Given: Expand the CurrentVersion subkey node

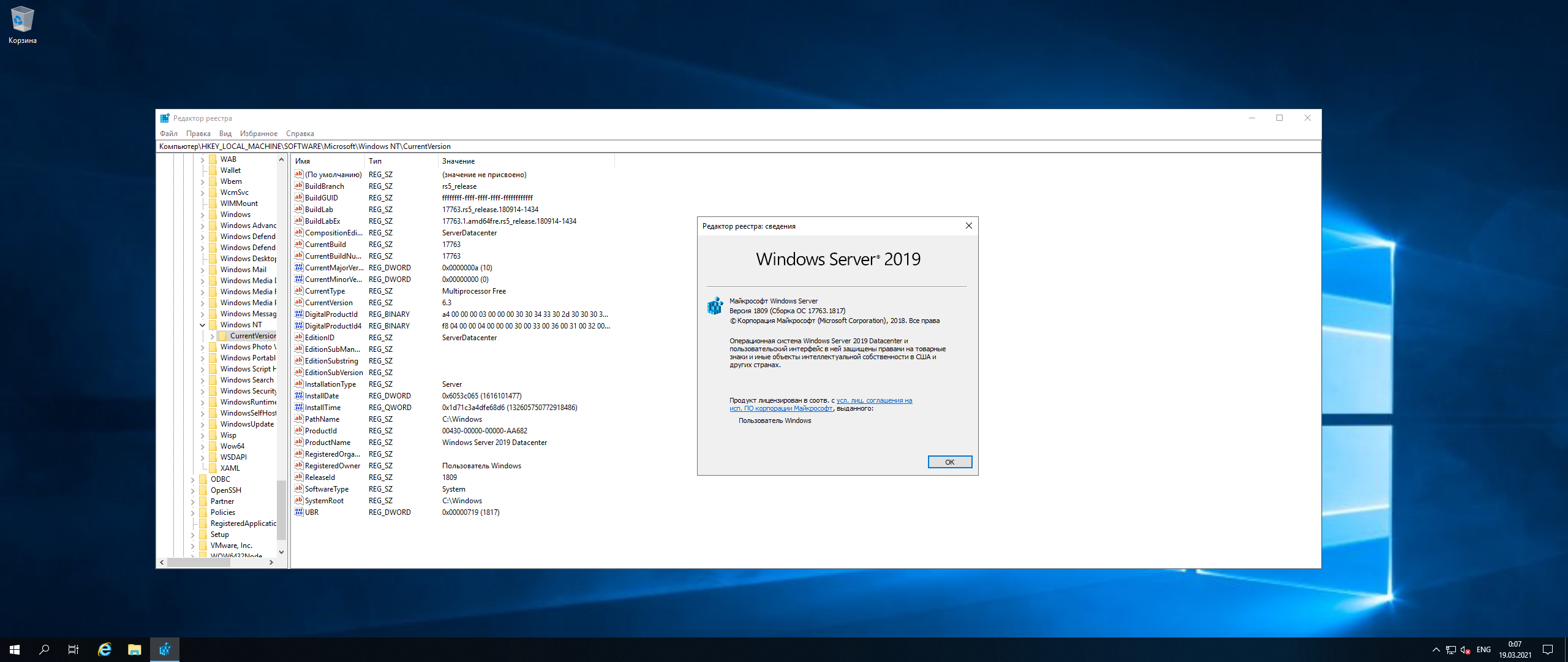Looking at the screenshot, I should [212, 336].
